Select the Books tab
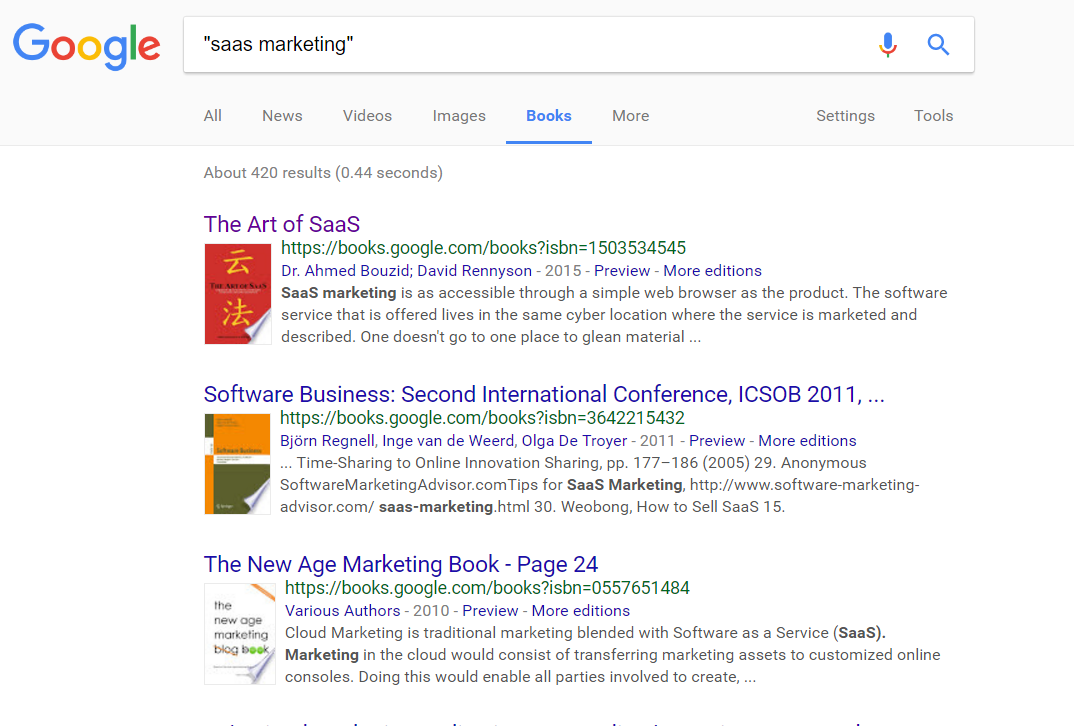The image size is (1074, 726). 549,116
